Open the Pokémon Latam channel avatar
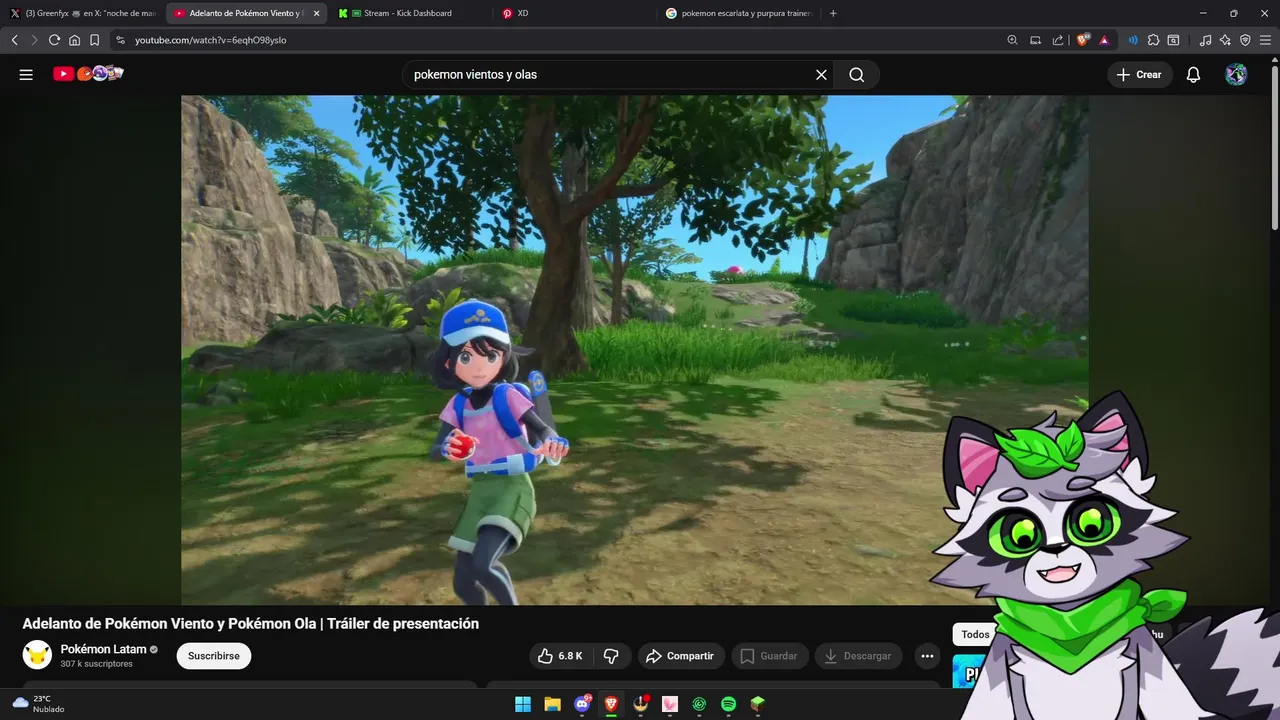Viewport: 1280px width, 720px height. coord(37,655)
